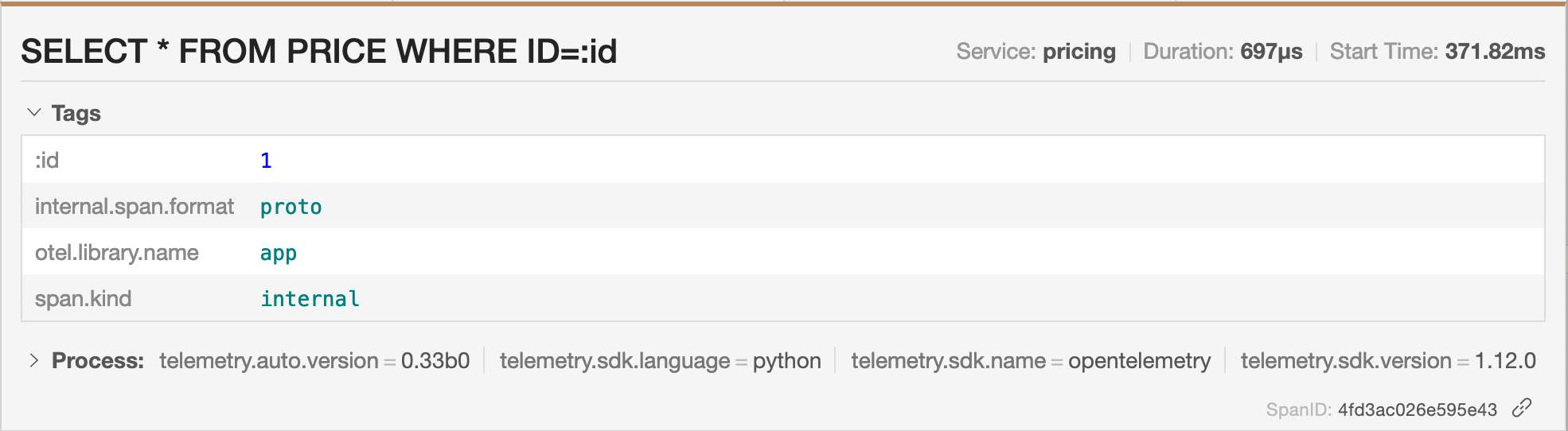The width and height of the screenshot is (1568, 431).
Task: Collapse the Tags section chevron
Action: pos(34,113)
